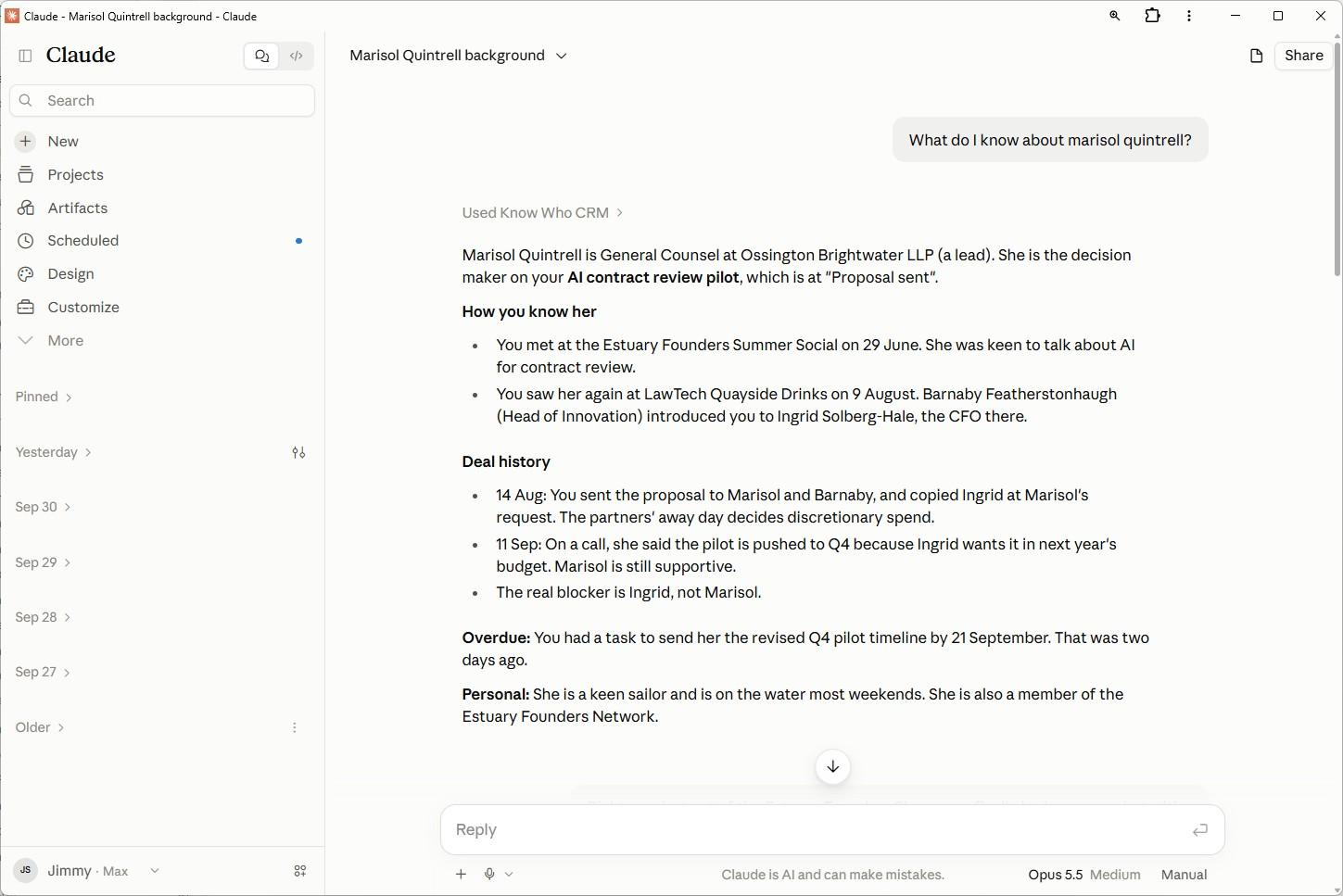Image resolution: width=1343 pixels, height=896 pixels.
Task: Open the document icon beside Share
Action: [x=1256, y=56]
